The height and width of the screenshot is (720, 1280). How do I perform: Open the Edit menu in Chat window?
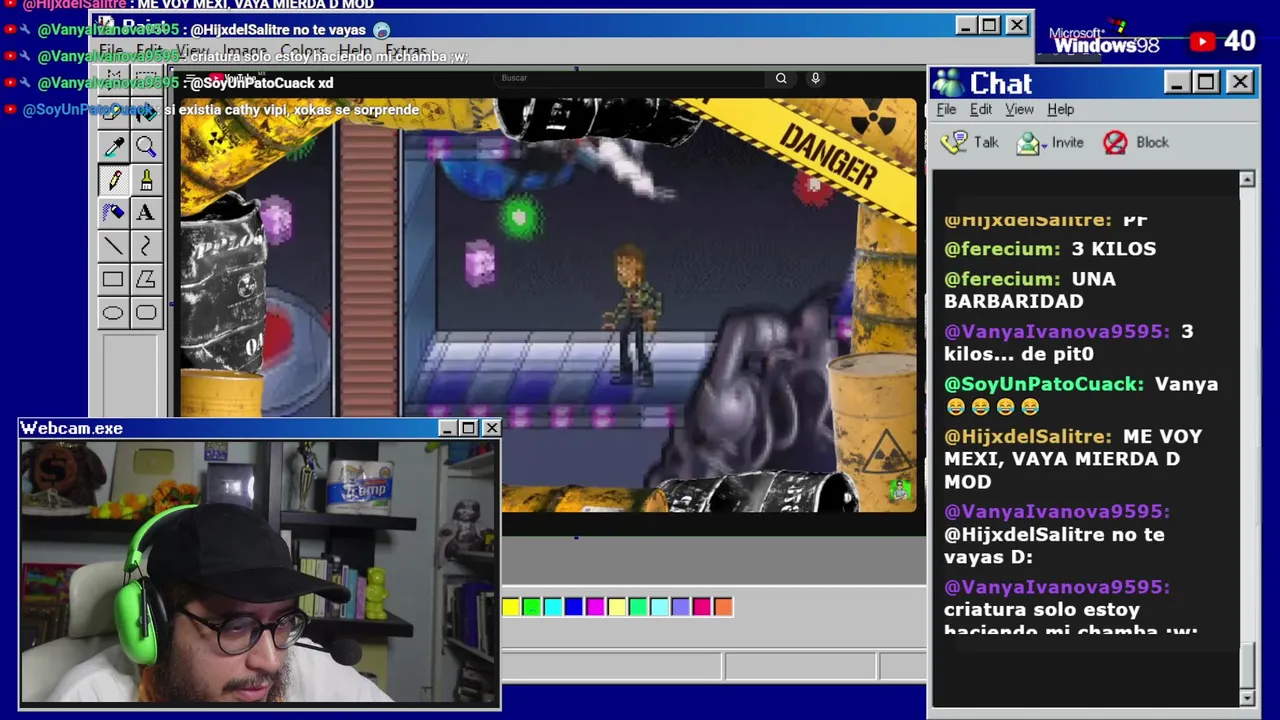981,109
